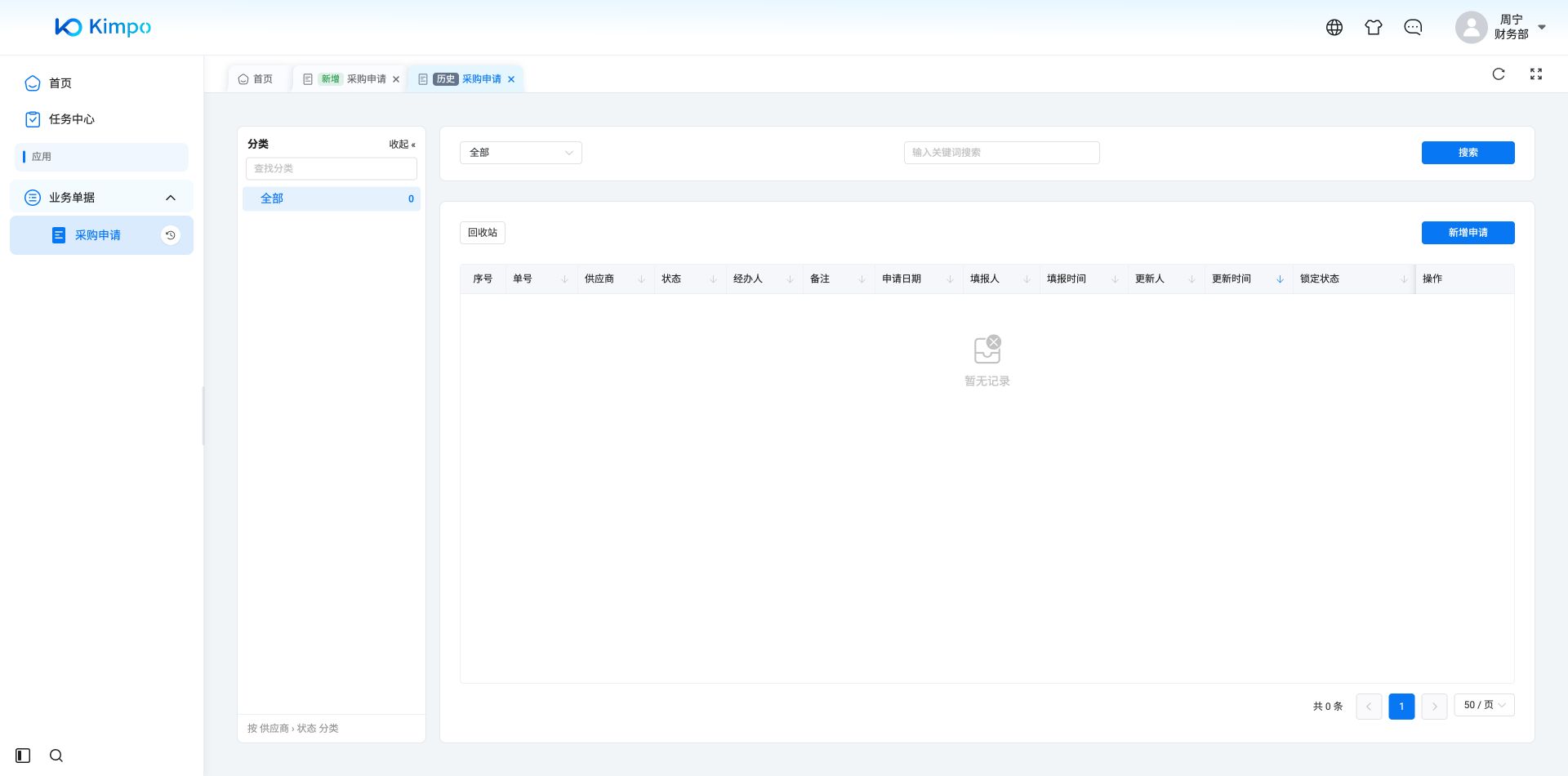
Task: Click the history icon beside 采购申请
Action: (x=171, y=235)
